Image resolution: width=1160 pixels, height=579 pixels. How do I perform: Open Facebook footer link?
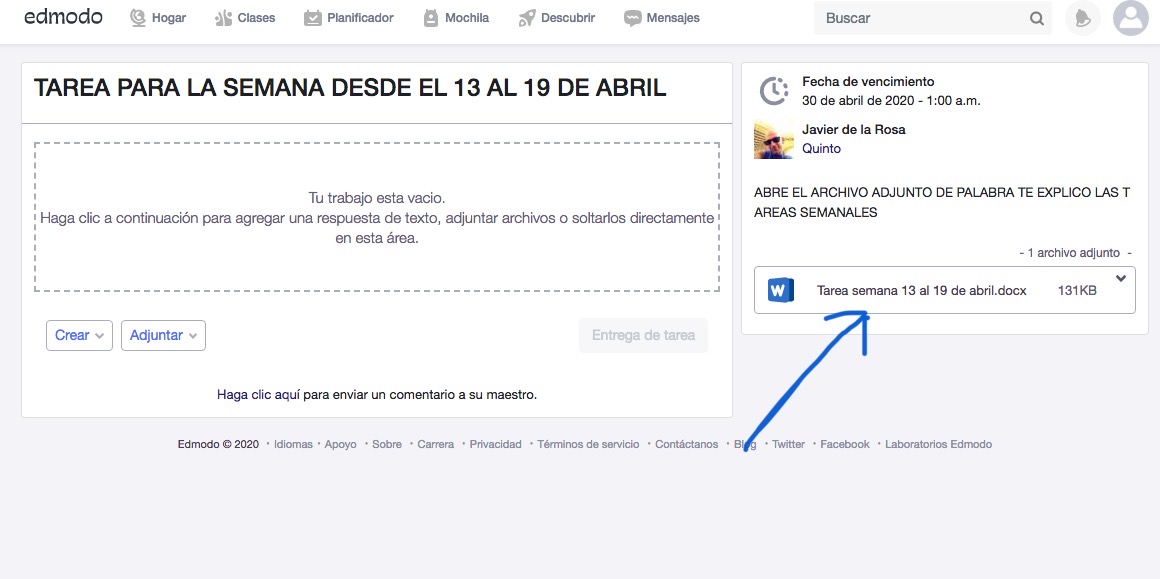845,444
